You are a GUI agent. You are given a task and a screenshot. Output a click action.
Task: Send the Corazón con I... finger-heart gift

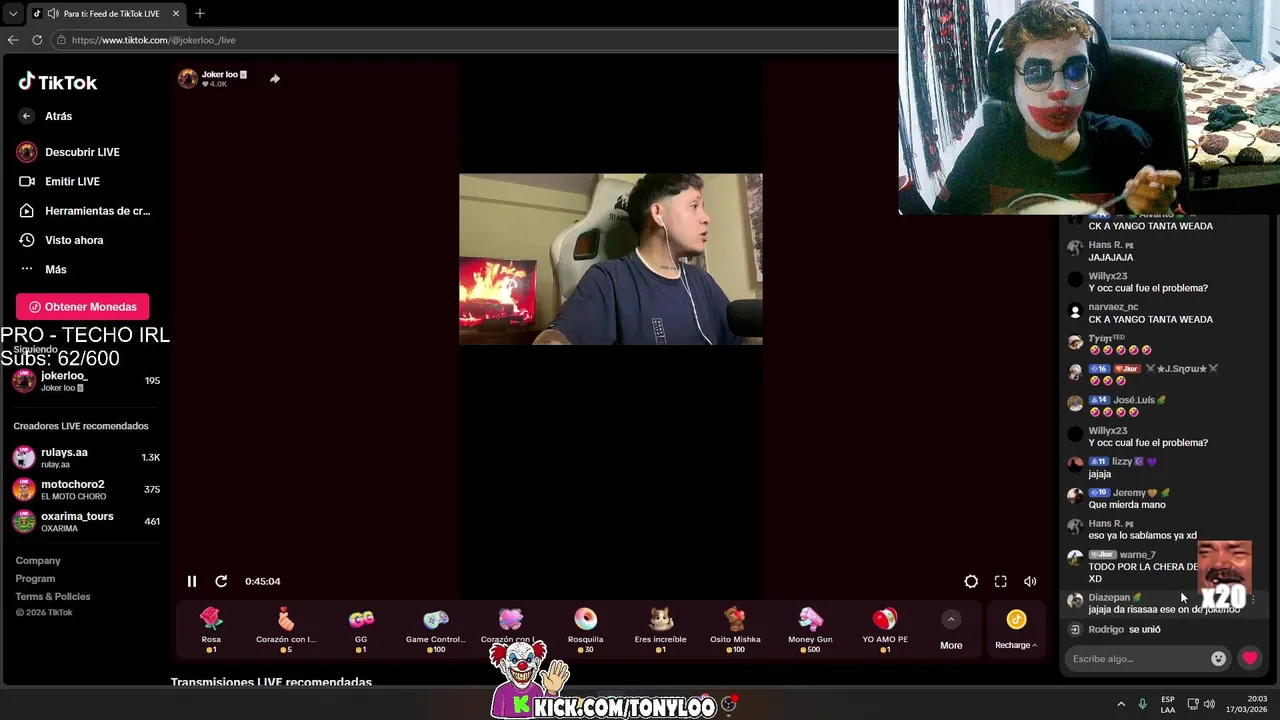point(286,630)
